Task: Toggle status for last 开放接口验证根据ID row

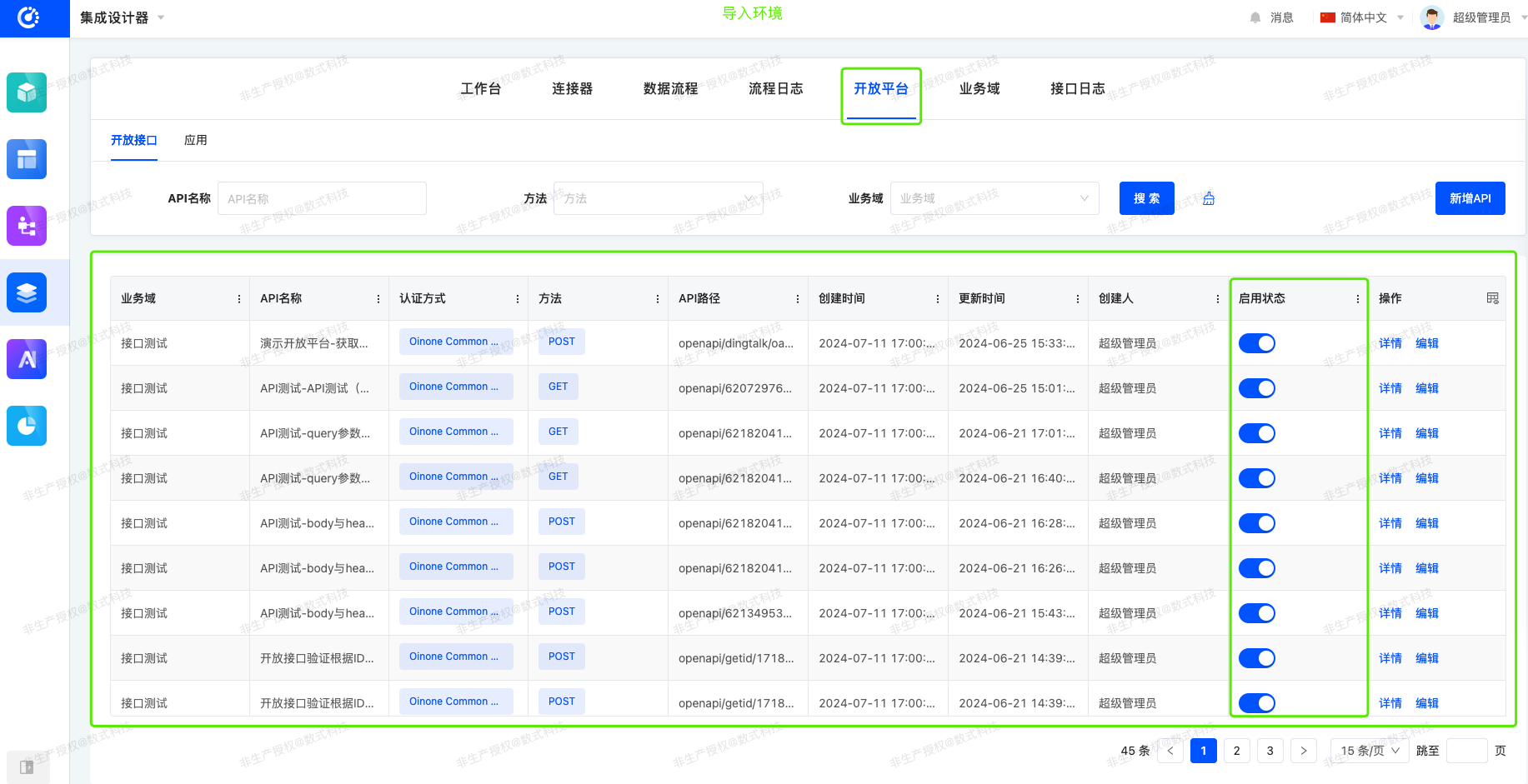Action: pyautogui.click(x=1257, y=703)
